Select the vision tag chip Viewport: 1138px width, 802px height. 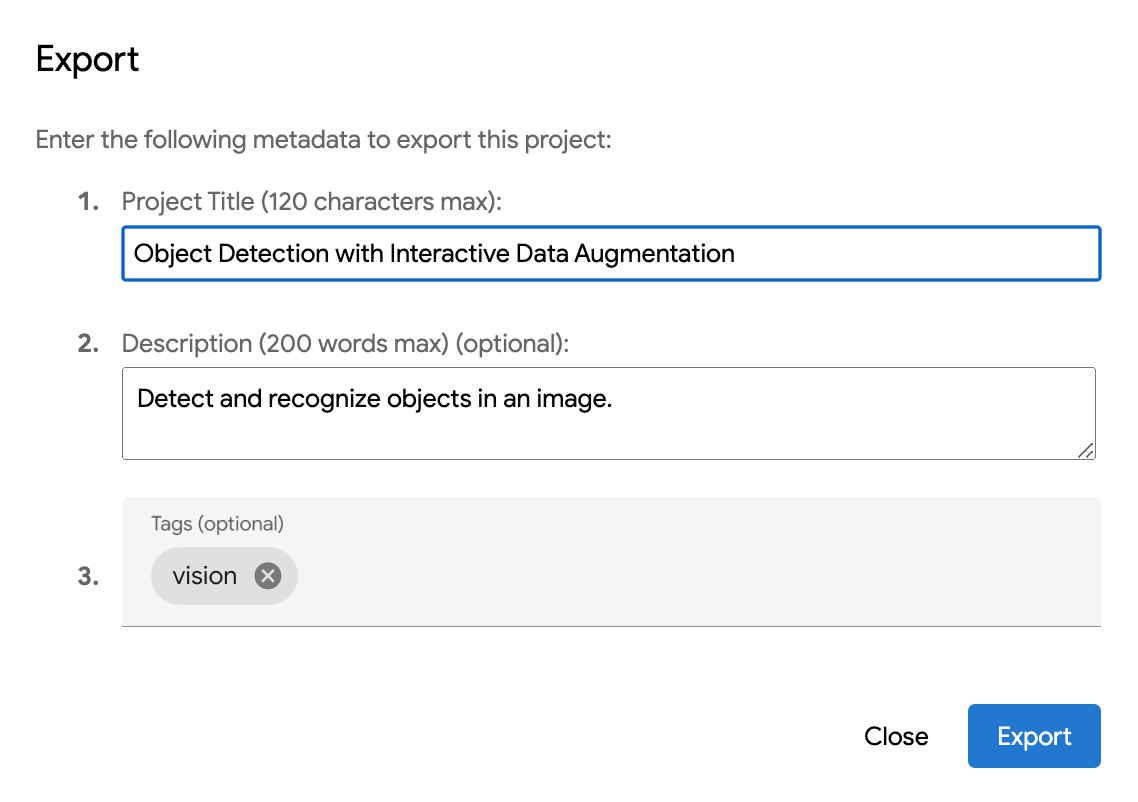(204, 576)
